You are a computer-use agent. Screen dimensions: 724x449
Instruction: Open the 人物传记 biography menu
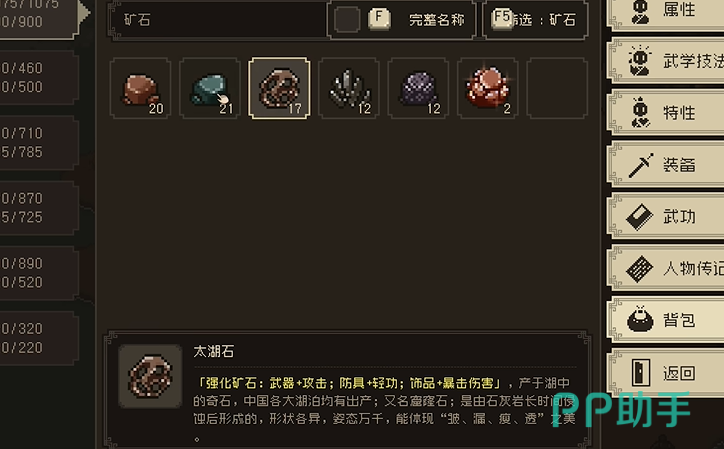667,268
